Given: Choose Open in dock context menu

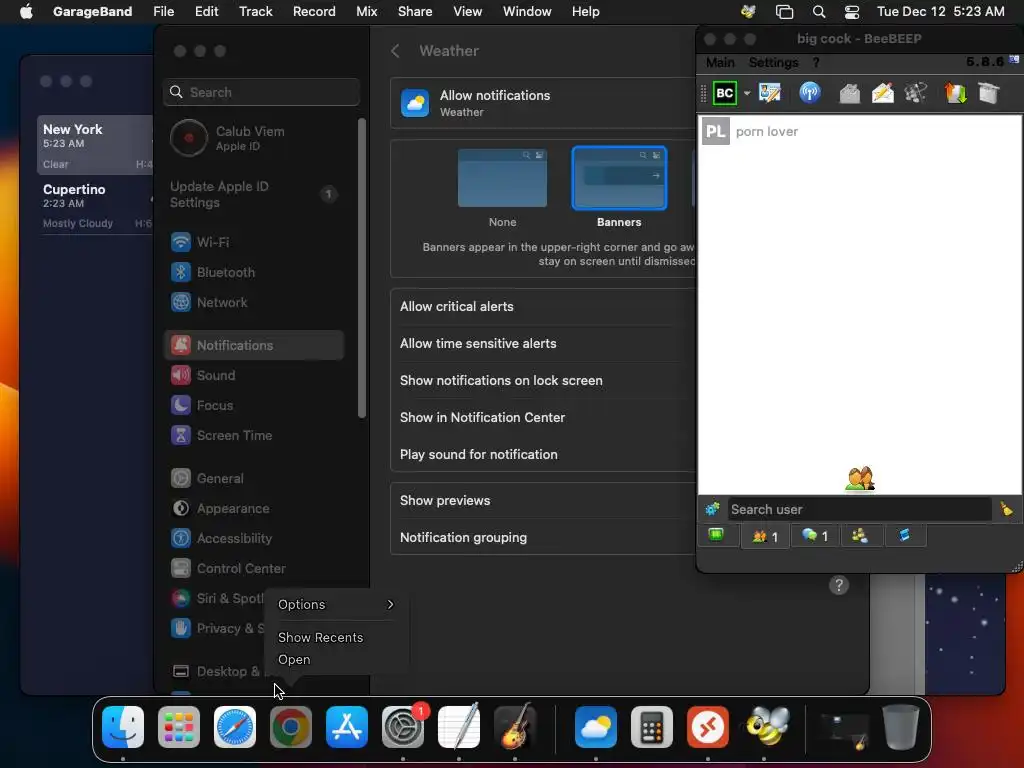Looking at the screenshot, I should (294, 660).
